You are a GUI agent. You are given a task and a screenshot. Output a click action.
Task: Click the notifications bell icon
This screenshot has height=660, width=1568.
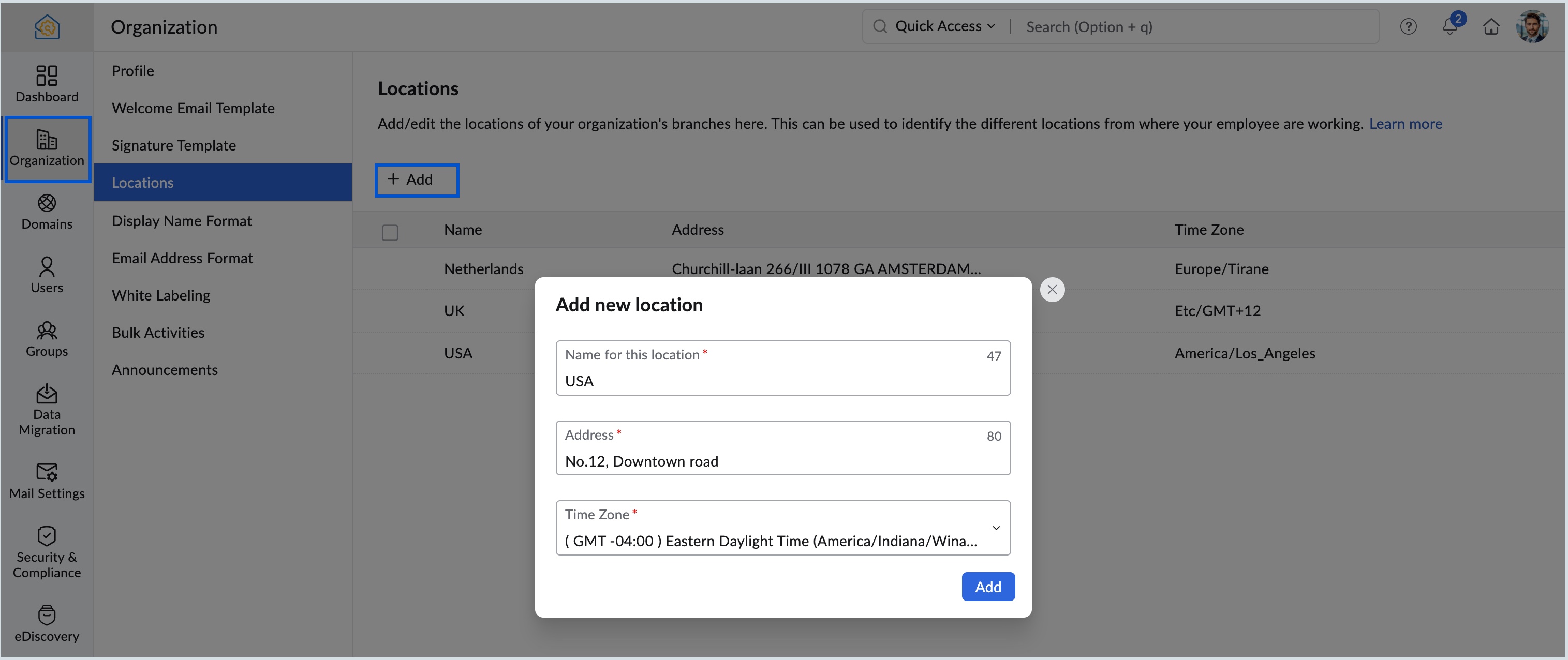pyautogui.click(x=1450, y=27)
